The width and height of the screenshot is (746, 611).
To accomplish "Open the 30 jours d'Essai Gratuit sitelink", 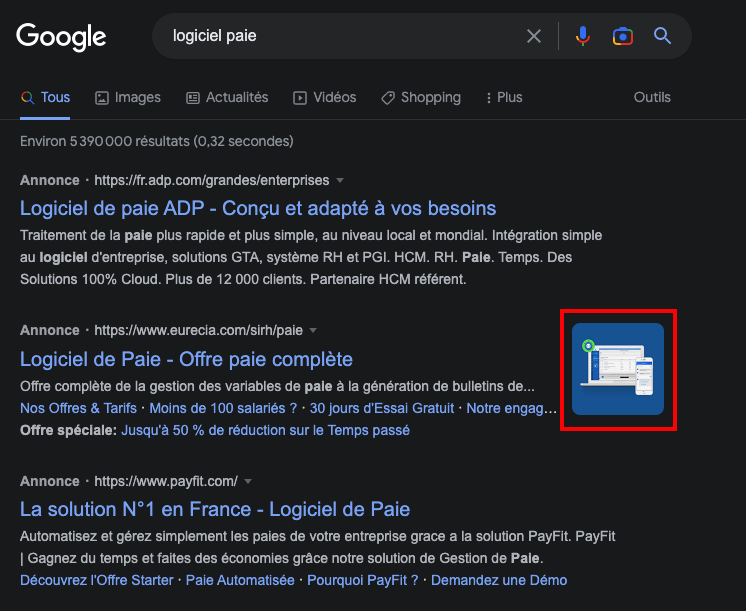I will 382,408.
